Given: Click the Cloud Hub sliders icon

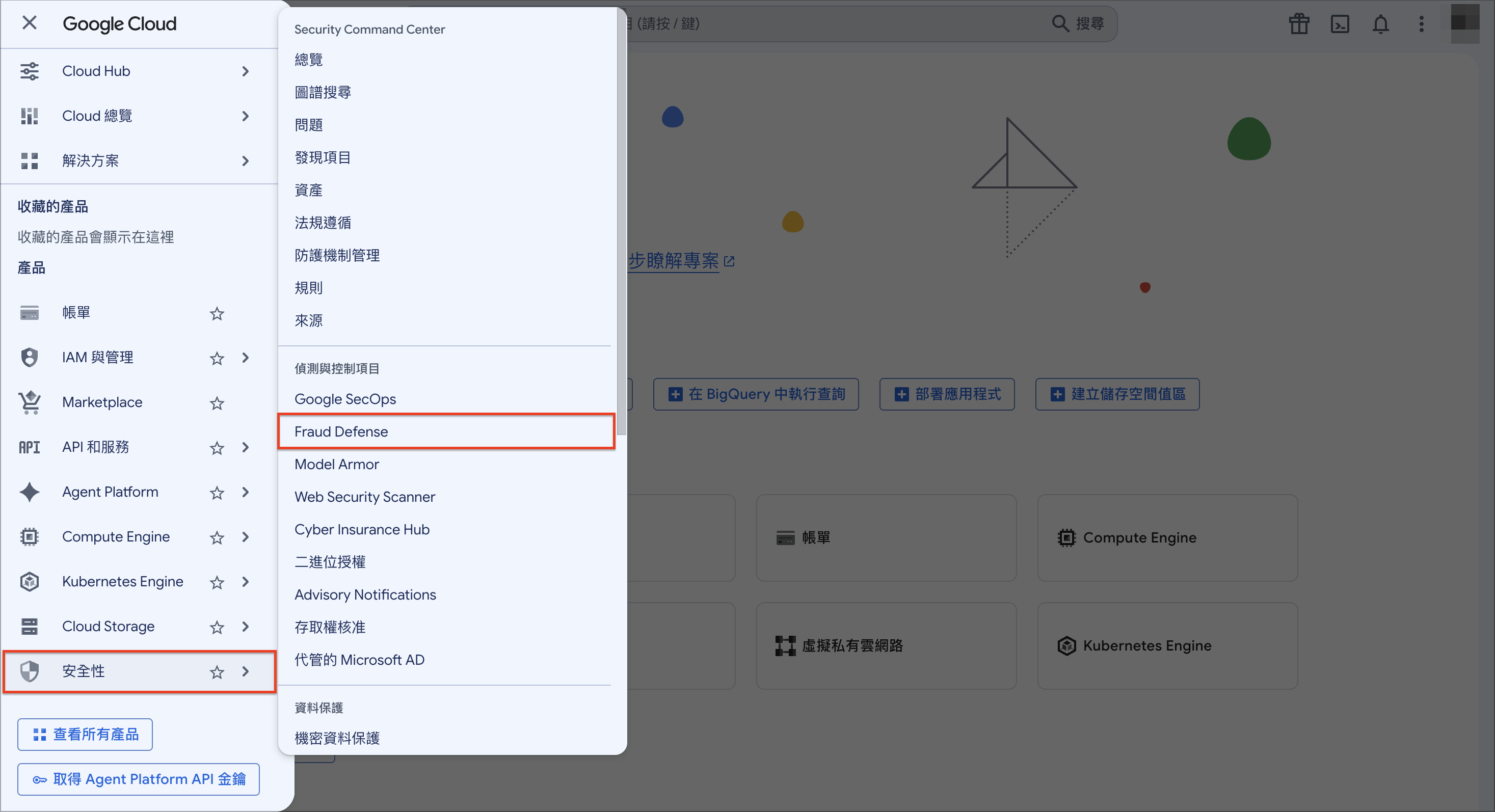Looking at the screenshot, I should 29,71.
